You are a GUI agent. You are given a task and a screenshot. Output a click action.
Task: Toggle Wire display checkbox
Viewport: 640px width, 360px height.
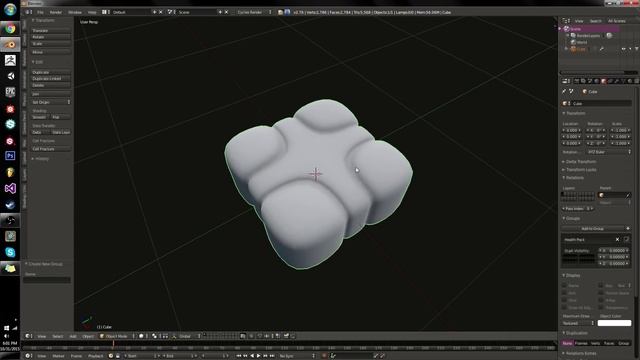click(564, 300)
